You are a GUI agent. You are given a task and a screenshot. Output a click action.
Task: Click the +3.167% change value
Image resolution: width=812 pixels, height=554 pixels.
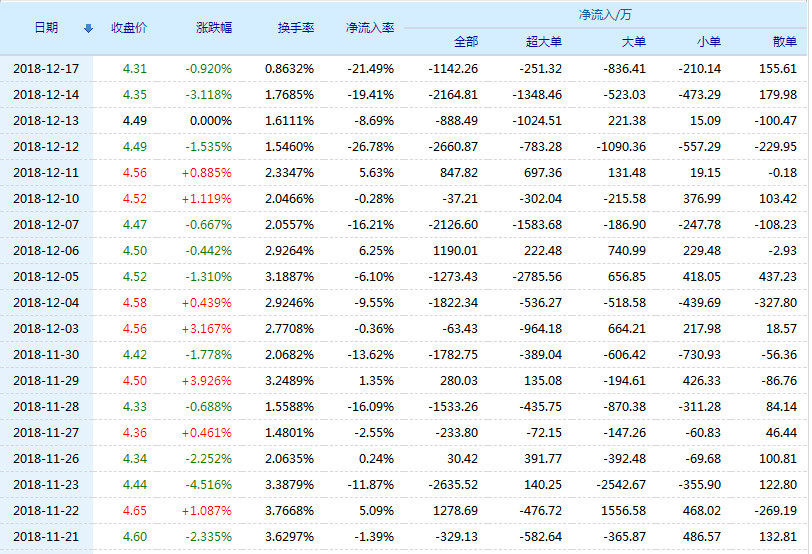(x=207, y=328)
